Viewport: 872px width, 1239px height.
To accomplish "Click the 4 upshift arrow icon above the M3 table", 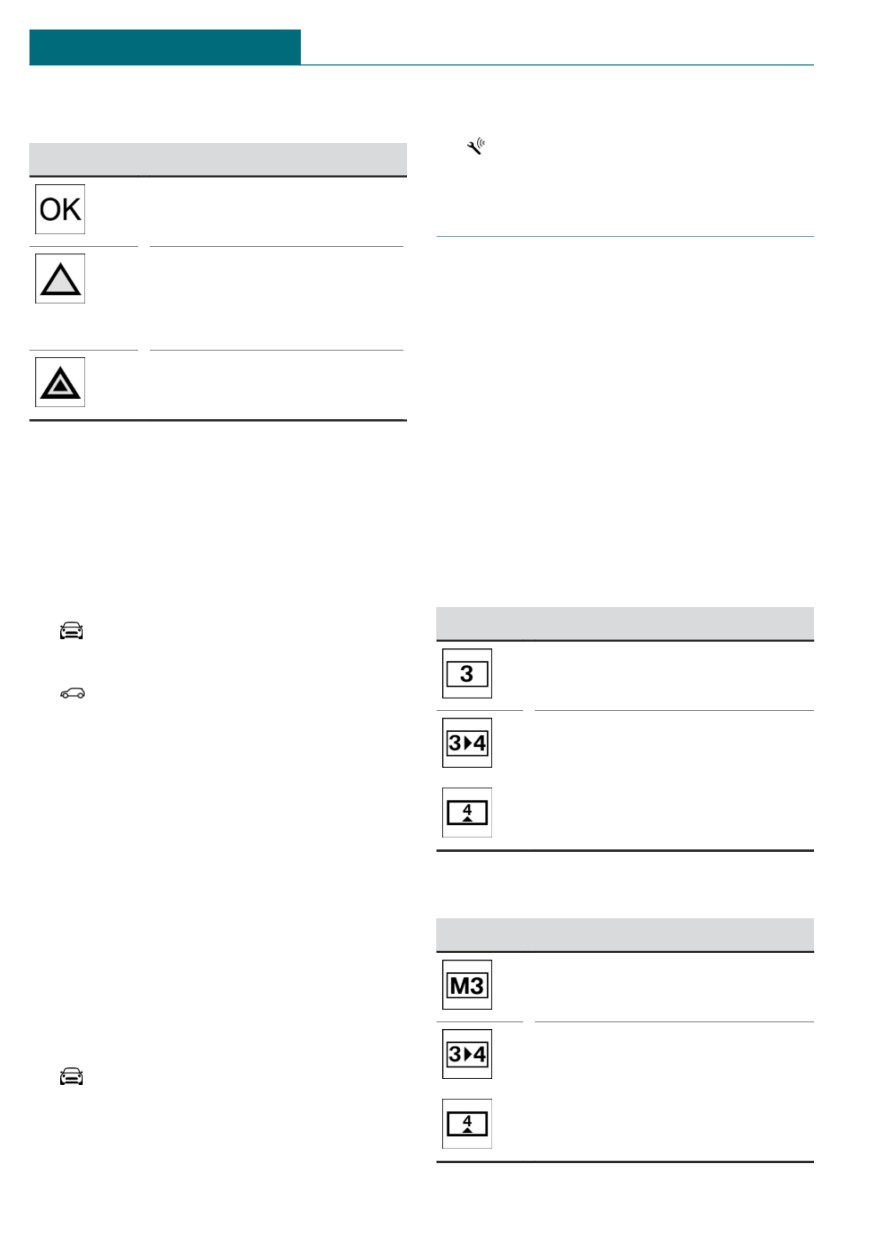I will pos(467,812).
